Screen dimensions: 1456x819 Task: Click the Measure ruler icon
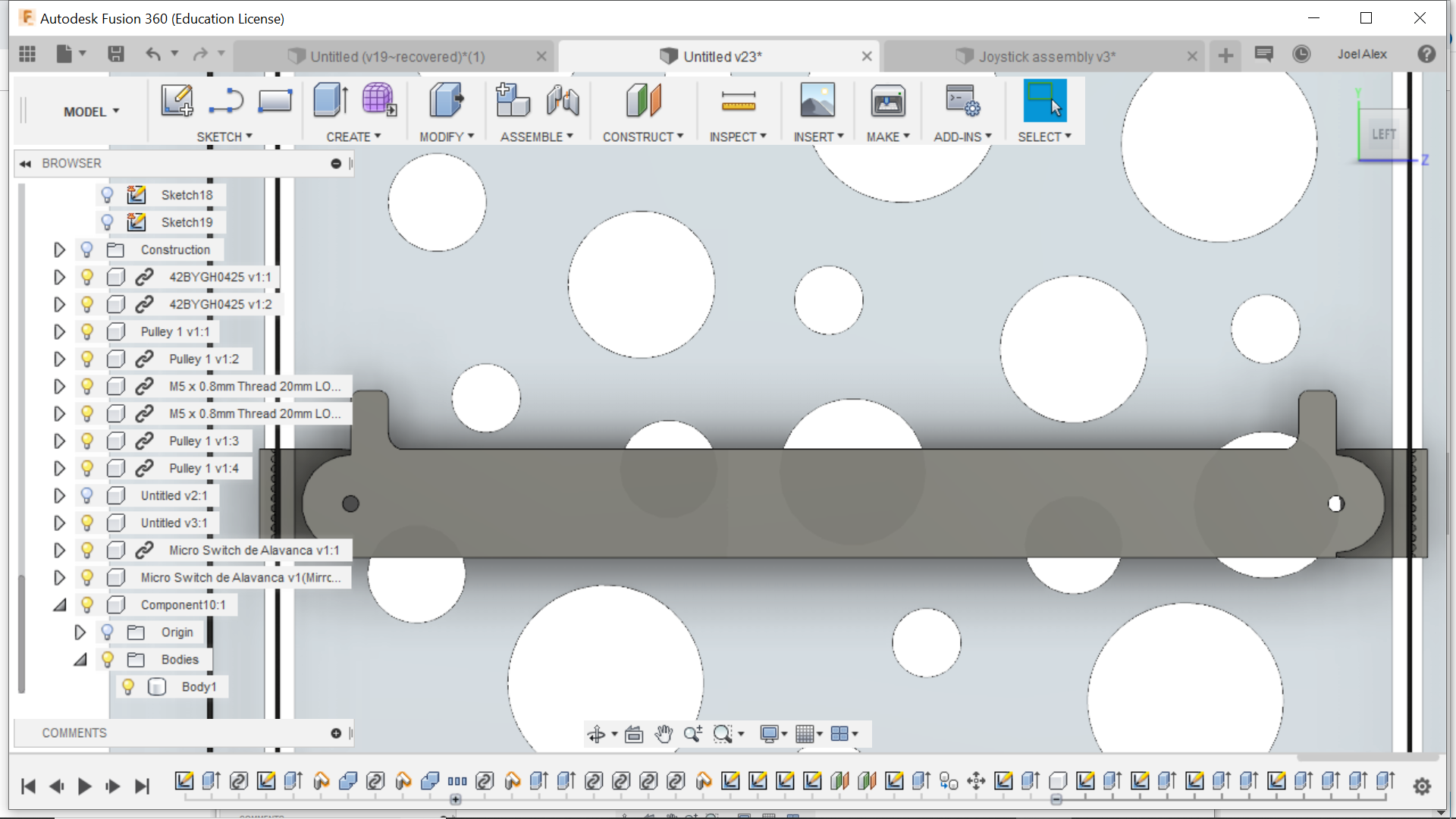point(738,100)
